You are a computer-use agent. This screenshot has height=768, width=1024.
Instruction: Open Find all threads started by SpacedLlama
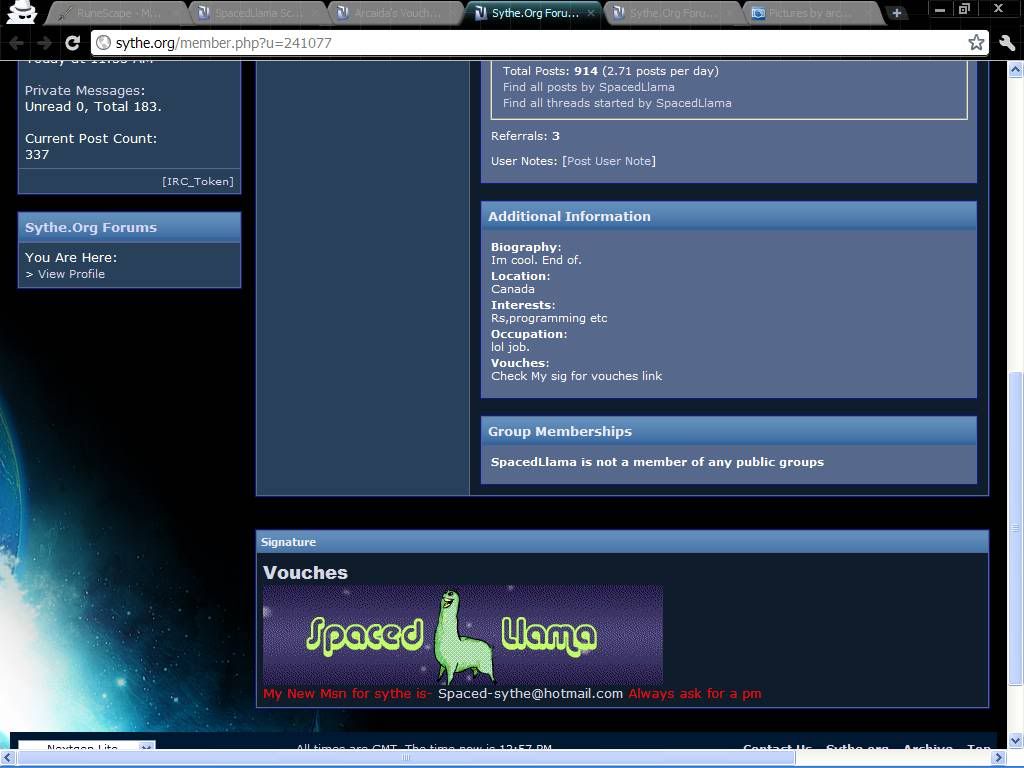617,103
